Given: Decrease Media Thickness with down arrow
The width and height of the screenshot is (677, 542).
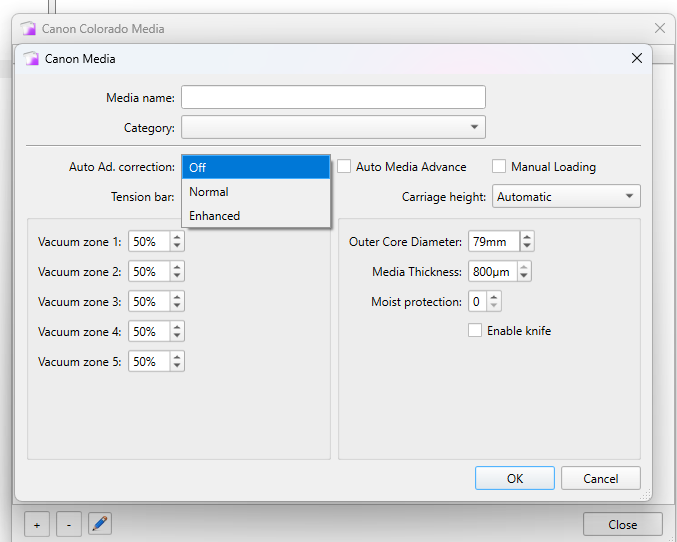Looking at the screenshot, I should pos(524,276).
